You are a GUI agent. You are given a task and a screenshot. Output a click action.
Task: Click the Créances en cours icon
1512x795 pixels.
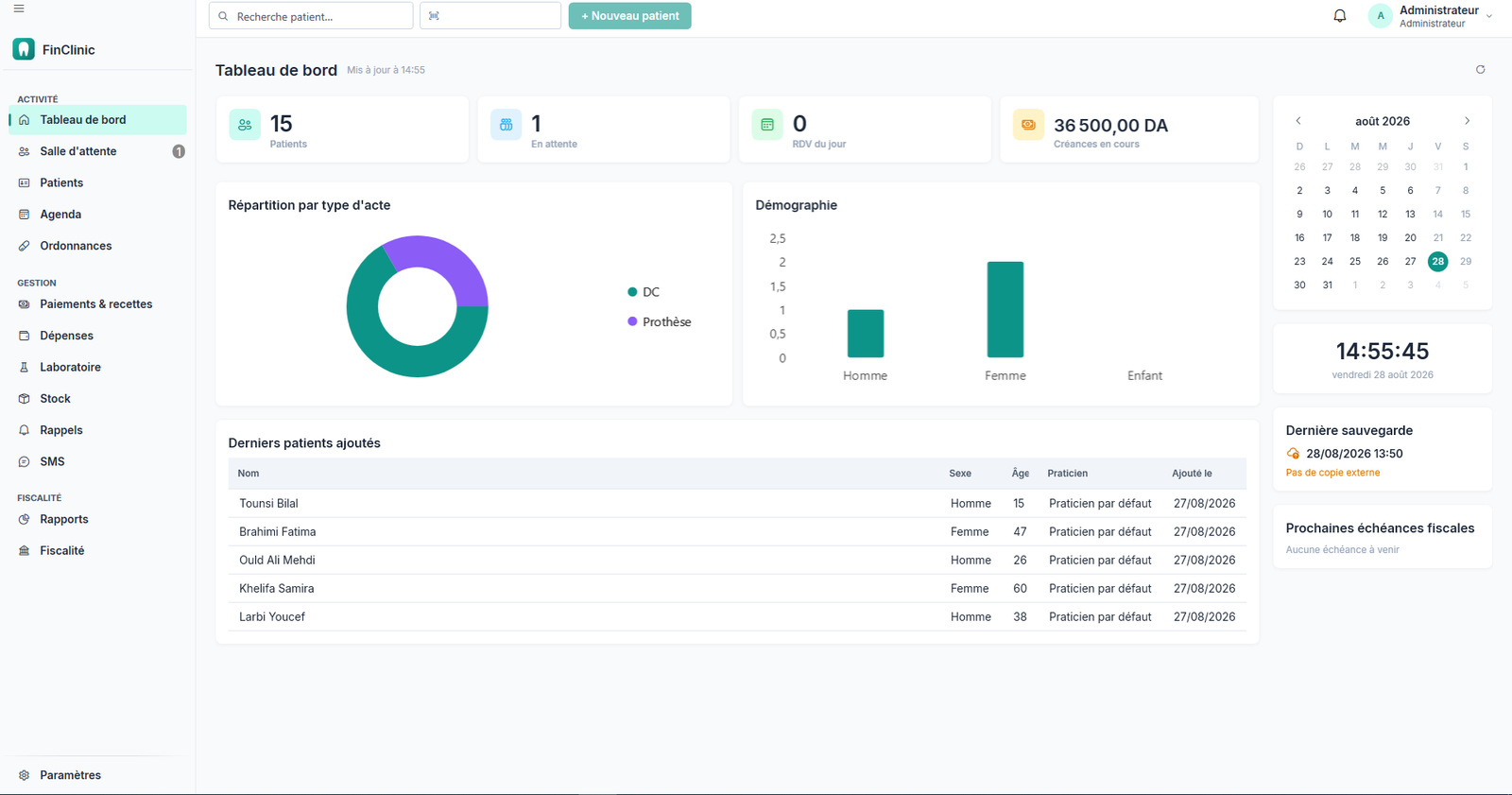click(1028, 125)
